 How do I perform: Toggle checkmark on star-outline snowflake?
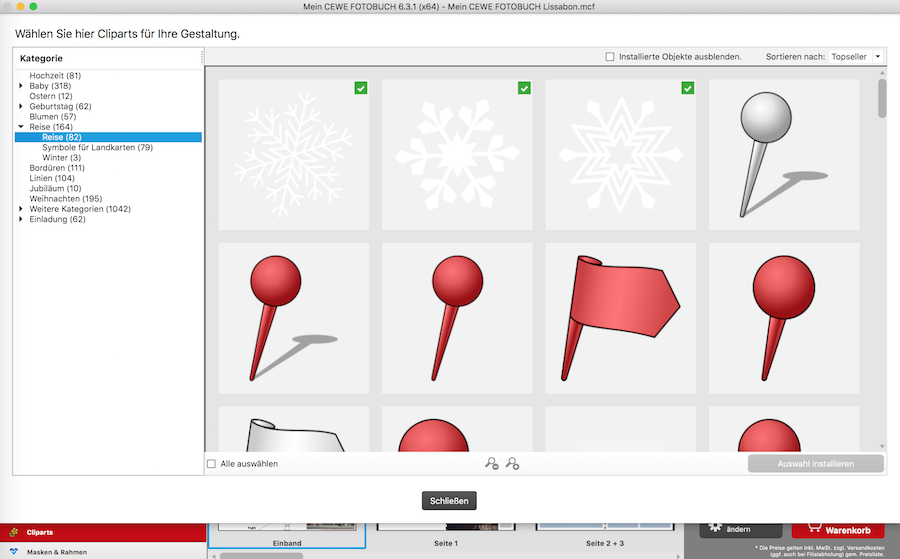click(688, 88)
